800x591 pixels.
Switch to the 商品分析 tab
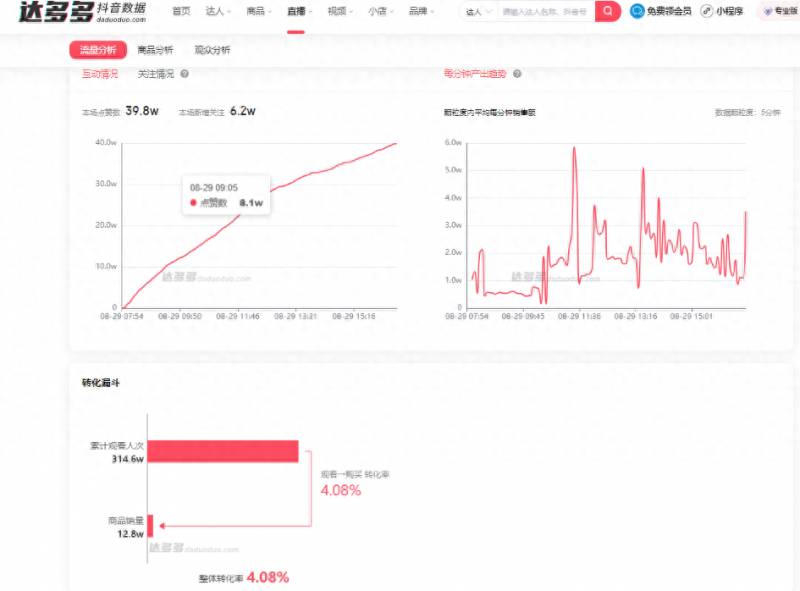[155, 50]
